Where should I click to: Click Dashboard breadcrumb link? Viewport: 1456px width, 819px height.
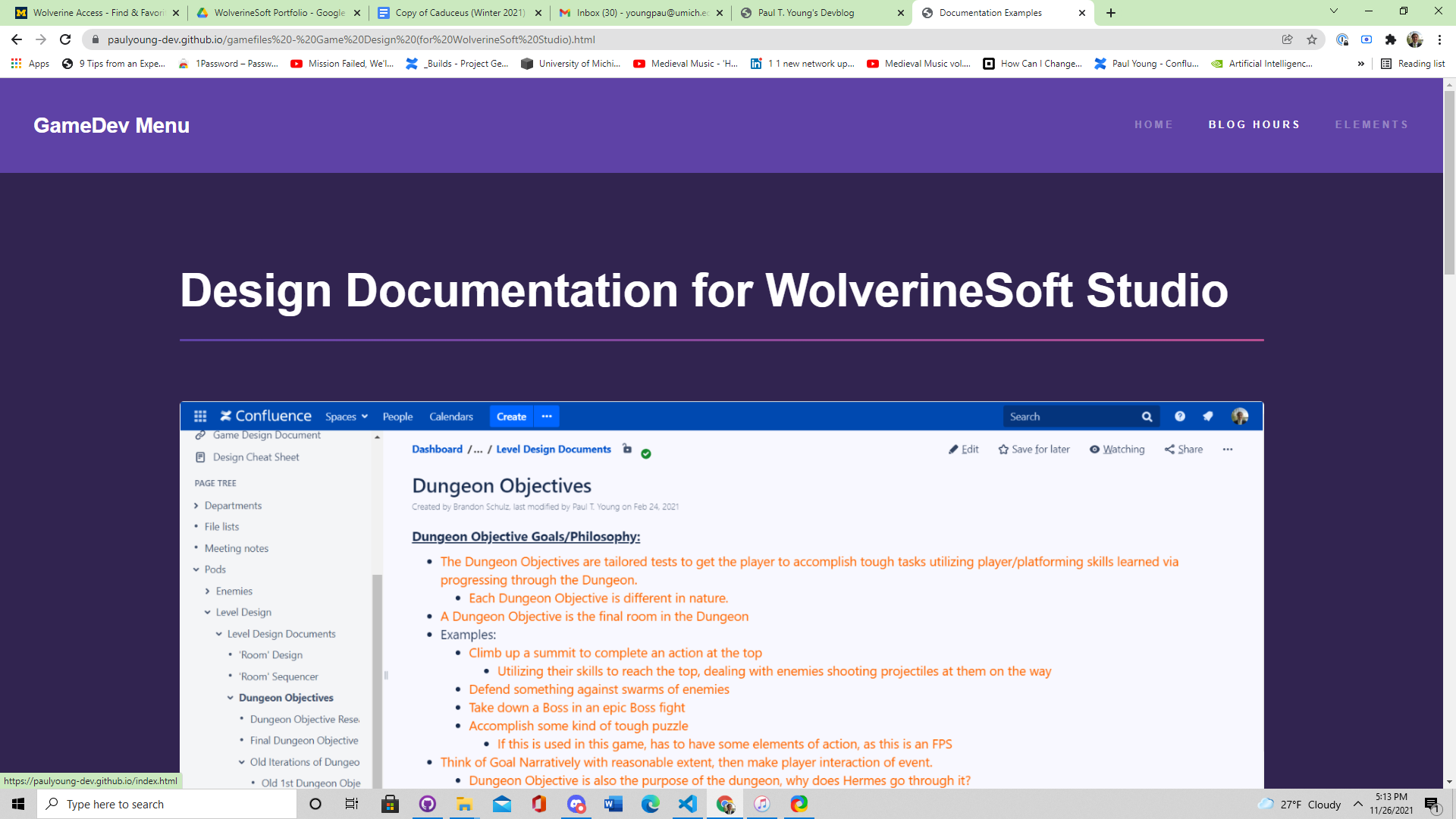click(x=437, y=449)
